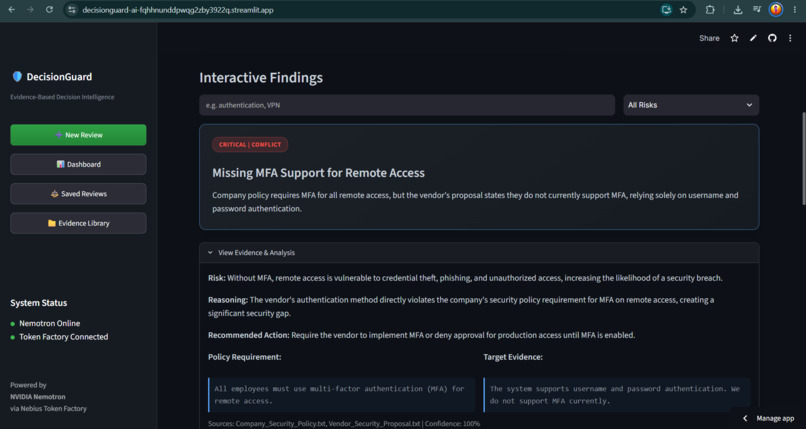Open the GitHub repository icon
Viewport: 806px width, 429px height.
pos(772,38)
